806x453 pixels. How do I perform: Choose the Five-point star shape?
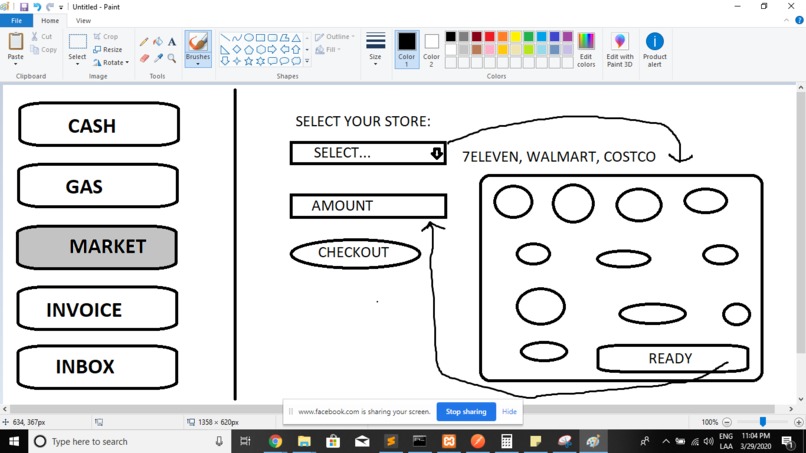(249, 61)
